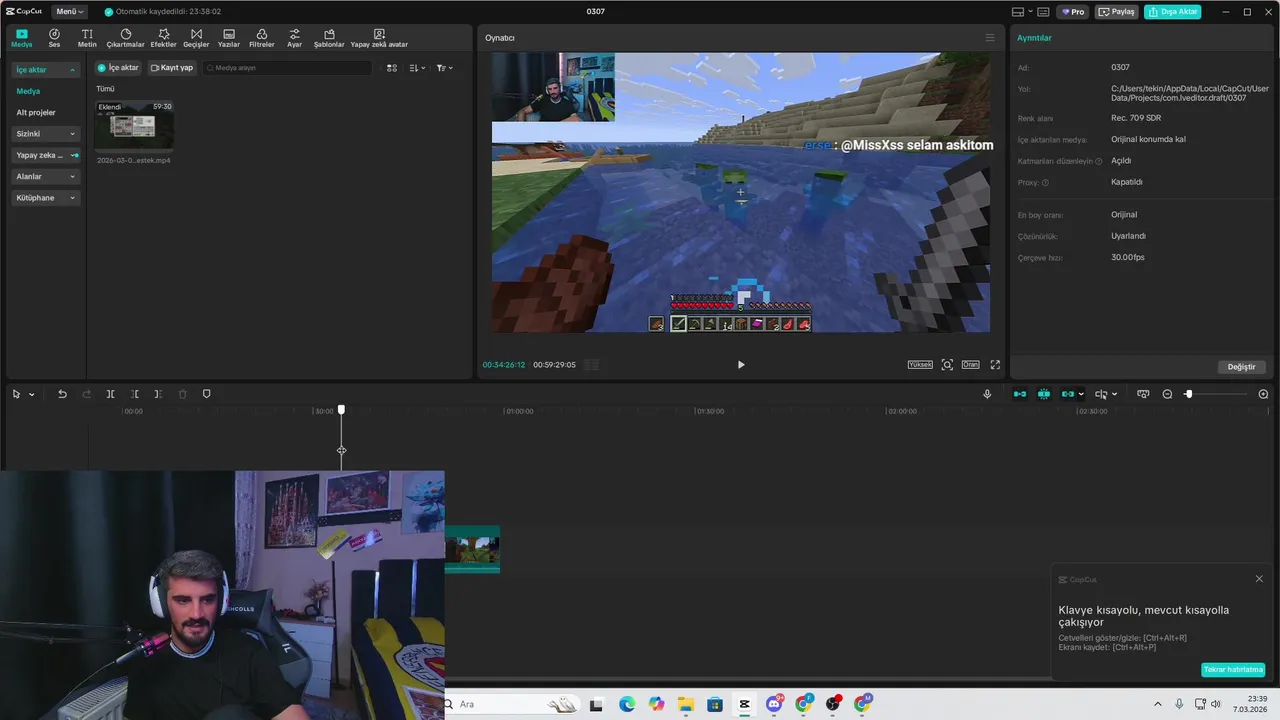Click the İçe aktar import button
1280x720 pixels.
(x=118, y=68)
